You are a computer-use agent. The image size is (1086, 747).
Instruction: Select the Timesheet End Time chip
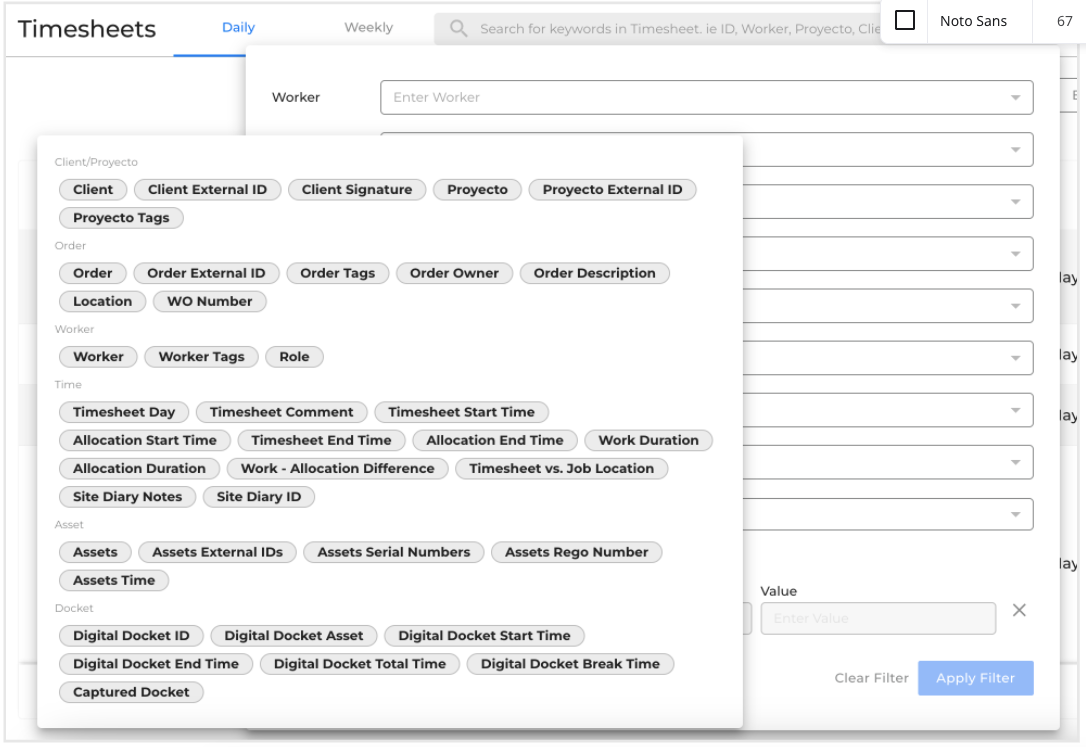point(321,441)
